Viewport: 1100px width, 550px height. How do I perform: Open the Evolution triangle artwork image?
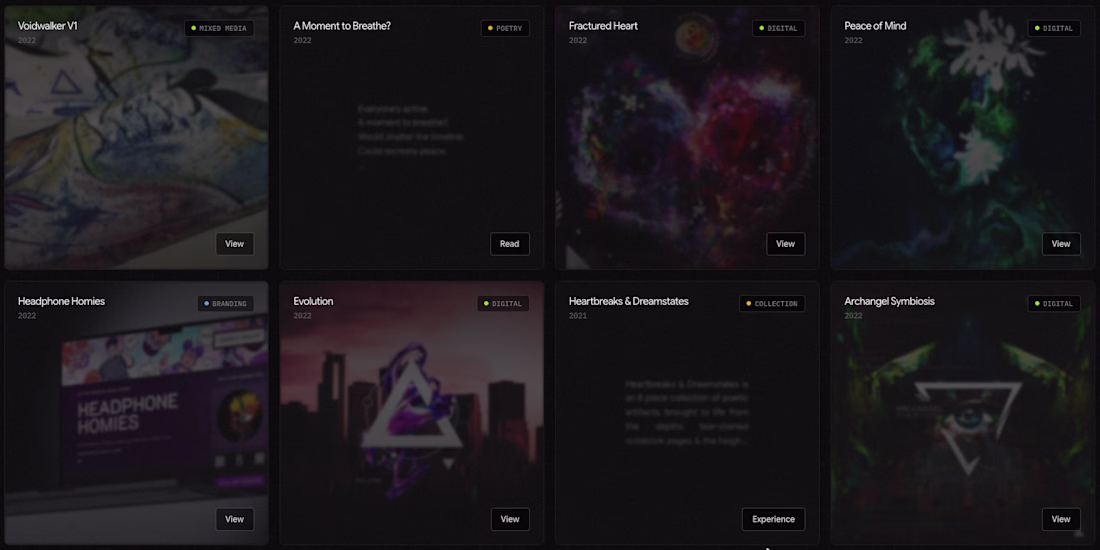[412, 413]
